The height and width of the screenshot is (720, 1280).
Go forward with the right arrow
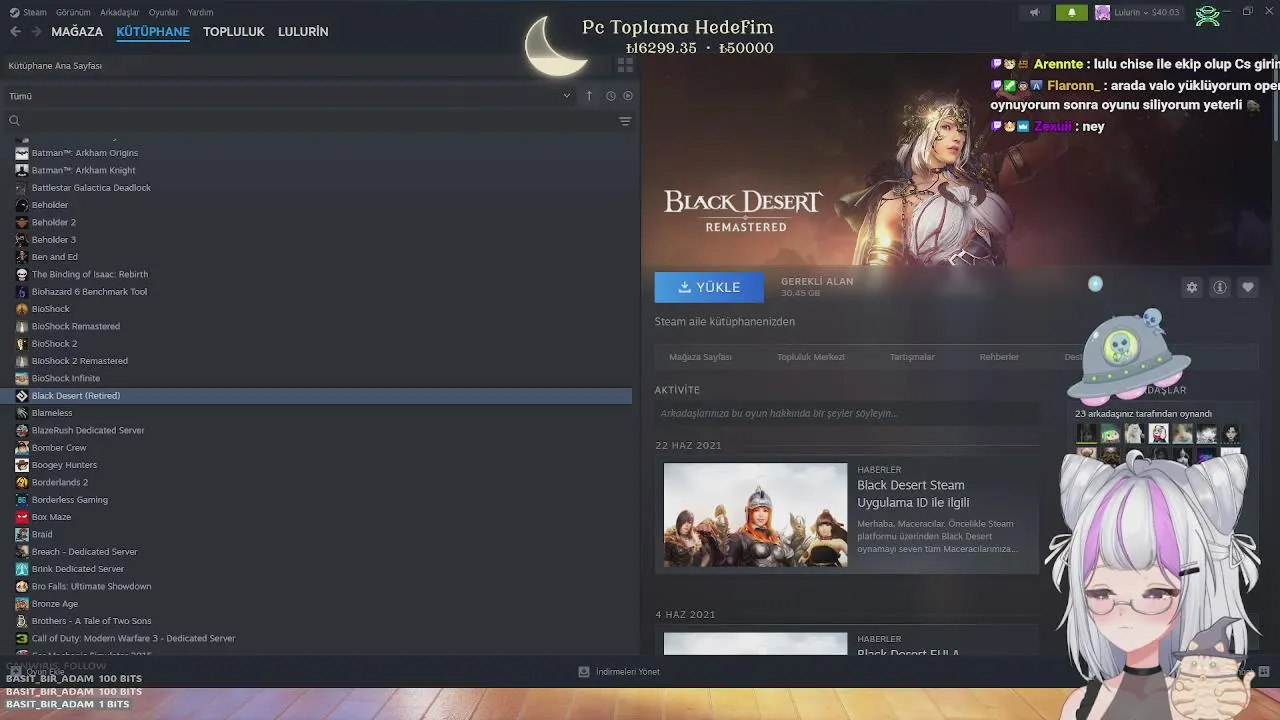pos(36,32)
